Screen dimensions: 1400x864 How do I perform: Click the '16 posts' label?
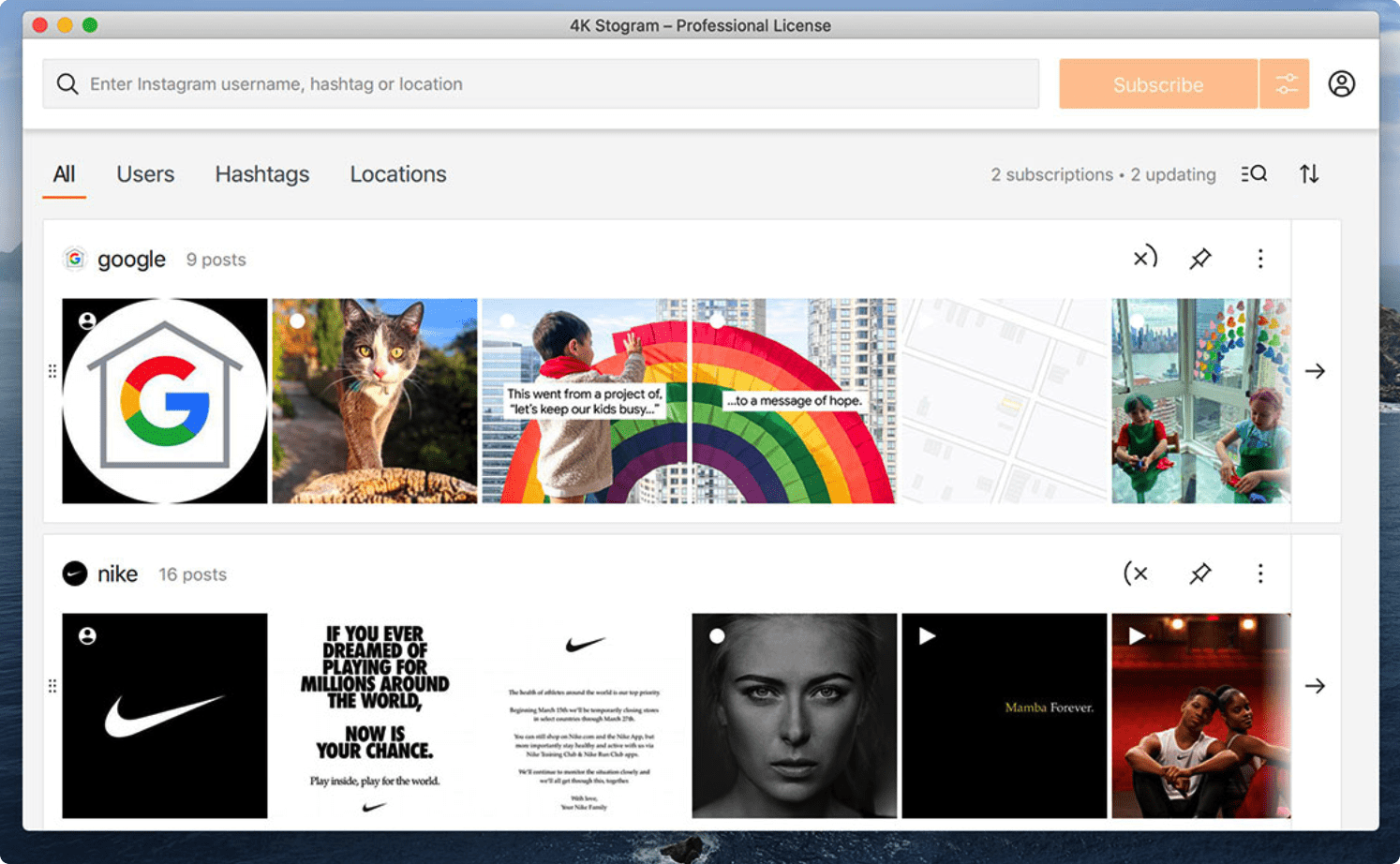point(192,574)
